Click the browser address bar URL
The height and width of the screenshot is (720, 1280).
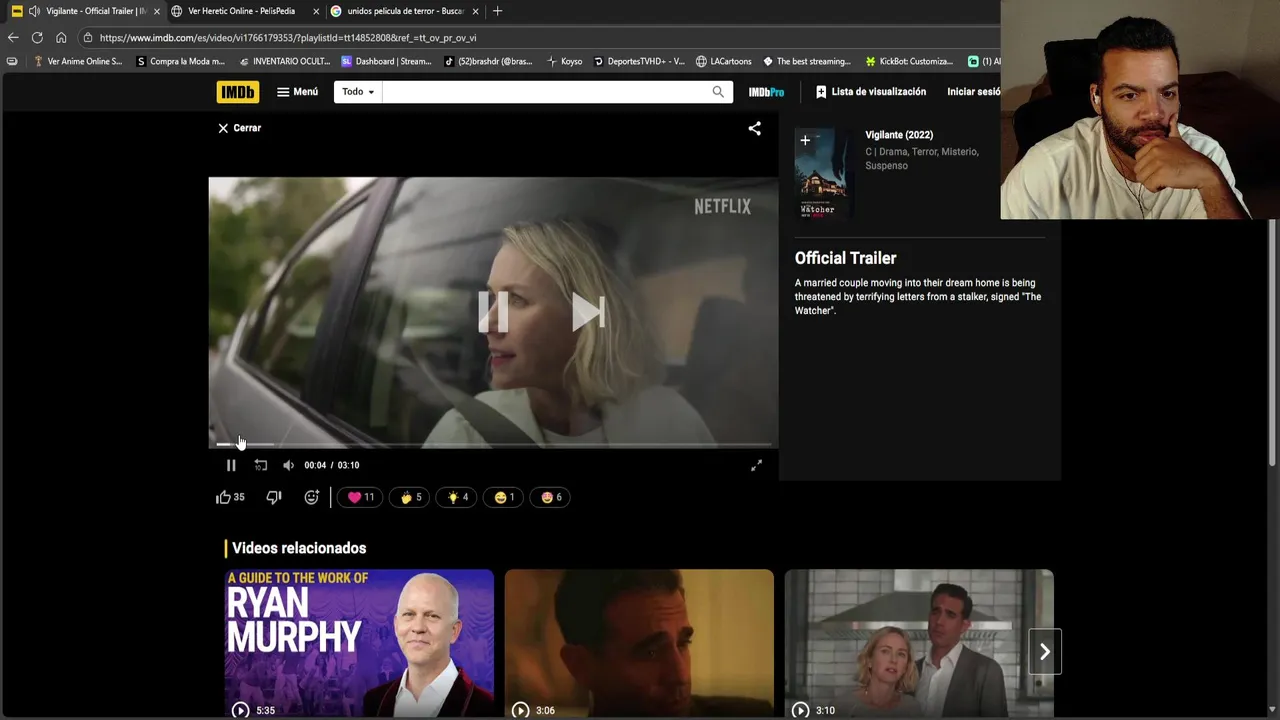[x=288, y=38]
